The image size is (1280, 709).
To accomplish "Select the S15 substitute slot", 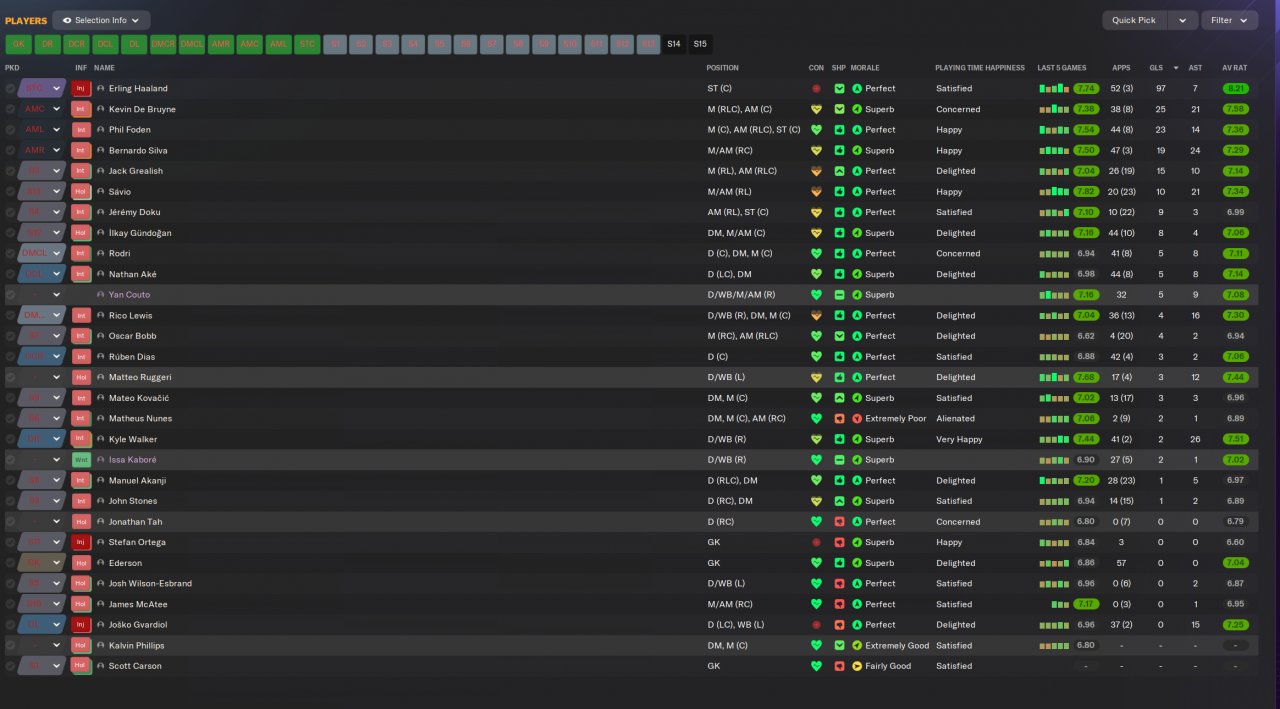I will click(700, 44).
